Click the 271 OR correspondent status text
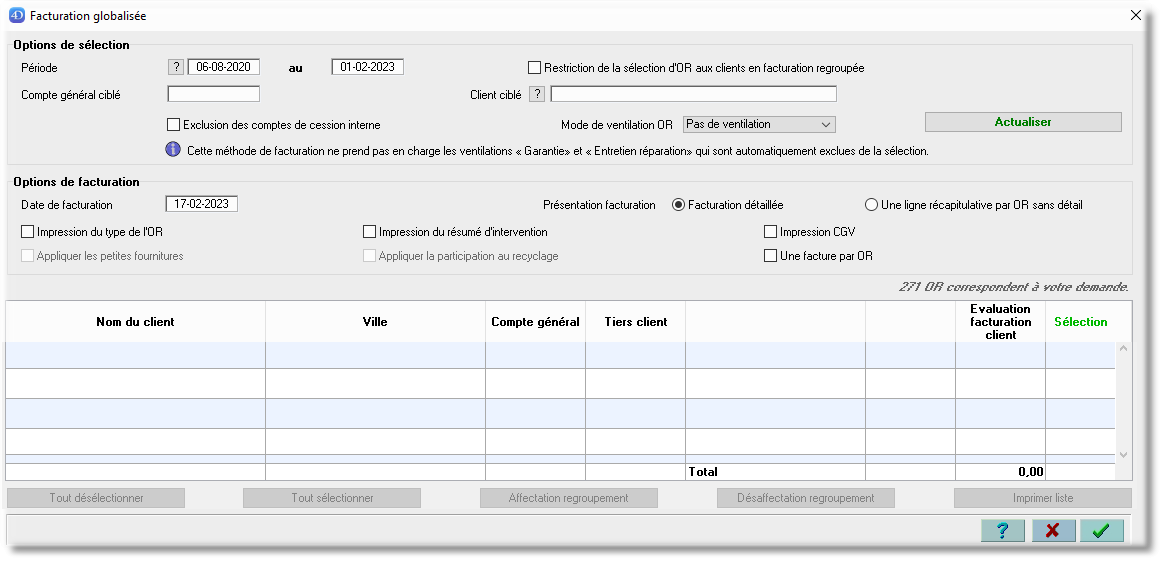1164x561 pixels. (1014, 286)
